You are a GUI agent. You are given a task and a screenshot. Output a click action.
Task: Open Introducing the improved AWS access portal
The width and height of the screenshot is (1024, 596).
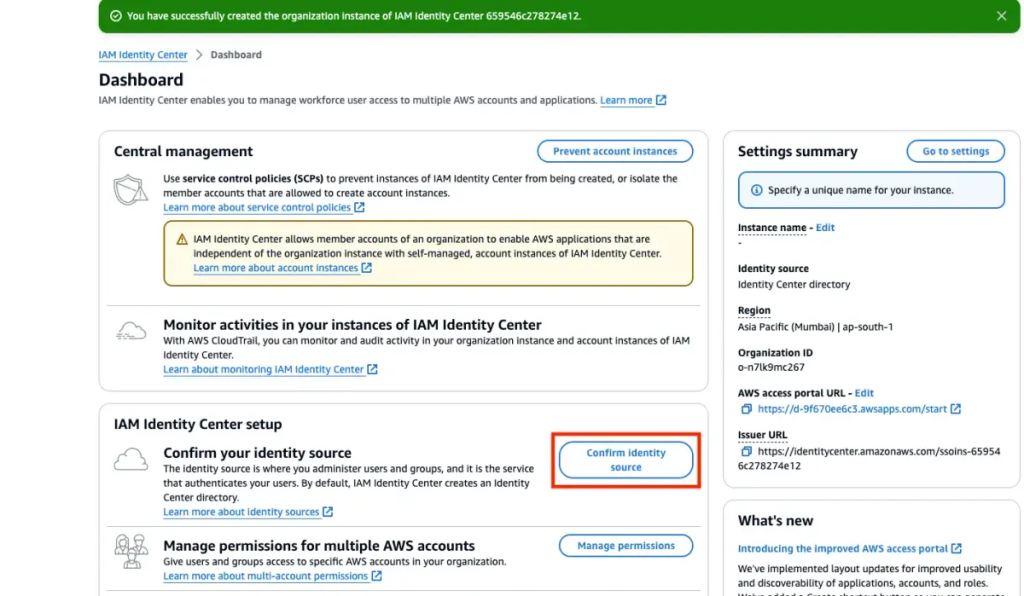842,548
